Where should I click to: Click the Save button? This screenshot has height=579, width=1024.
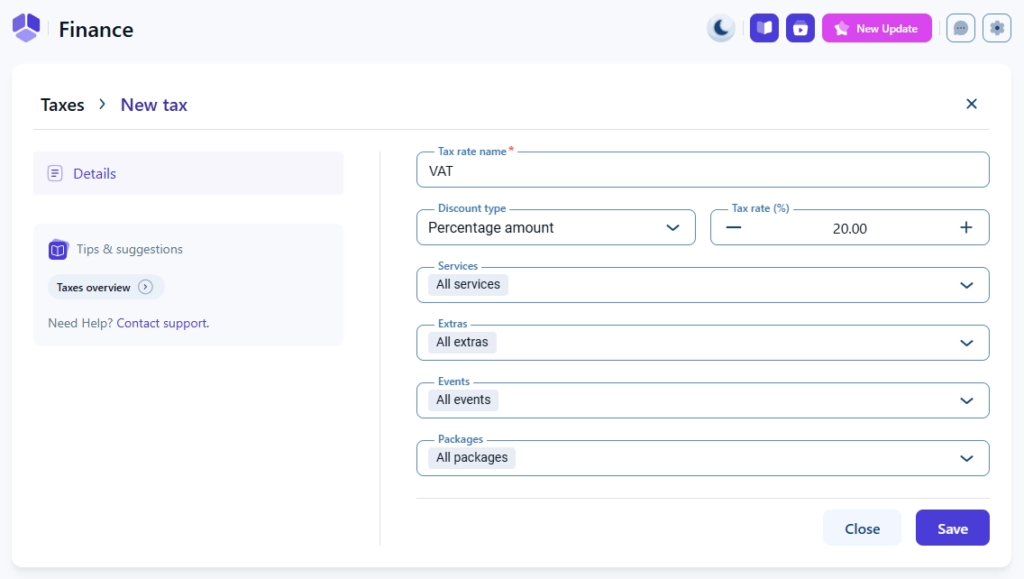(952, 528)
